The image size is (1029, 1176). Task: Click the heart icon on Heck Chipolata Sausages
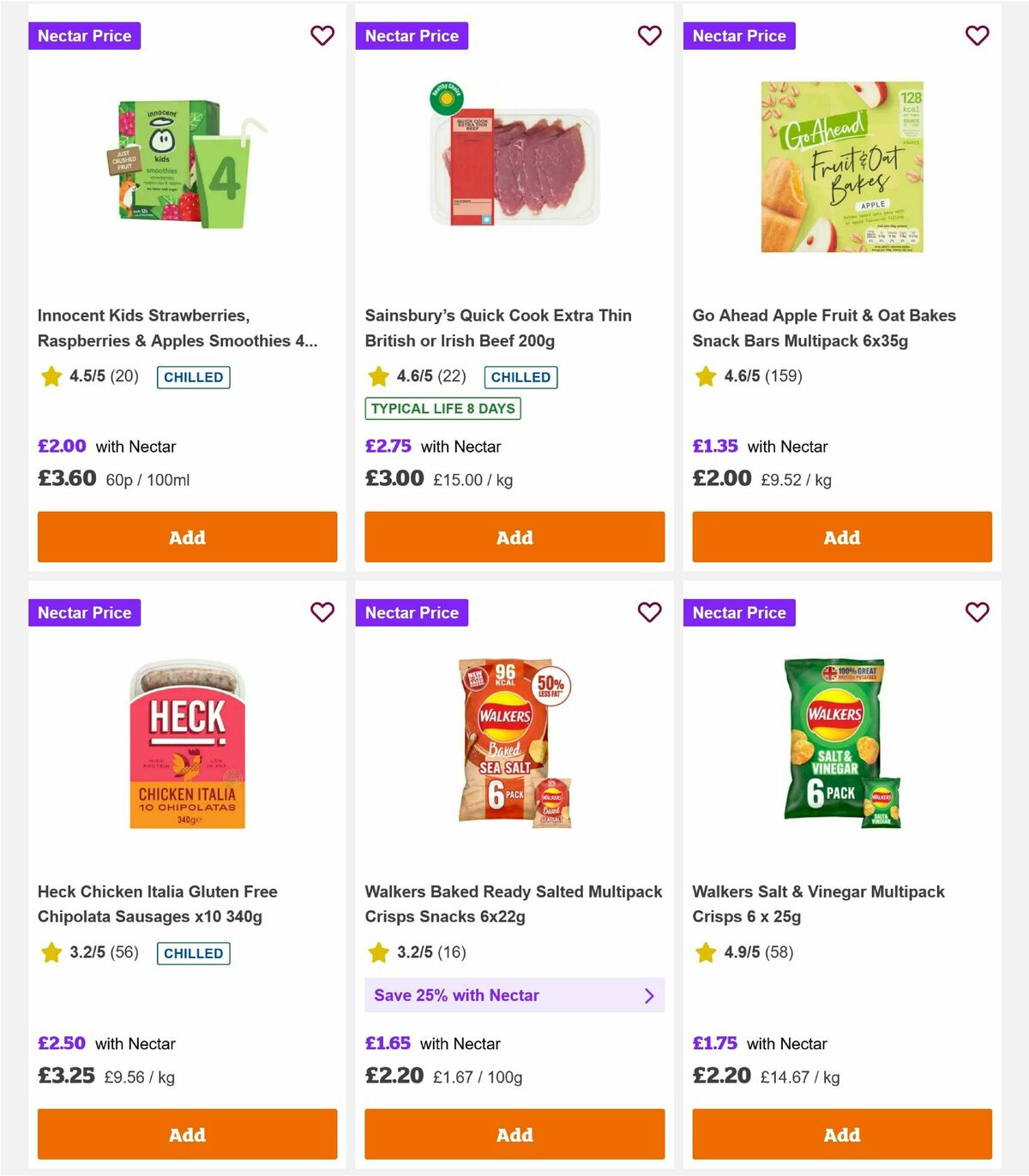tap(322, 613)
